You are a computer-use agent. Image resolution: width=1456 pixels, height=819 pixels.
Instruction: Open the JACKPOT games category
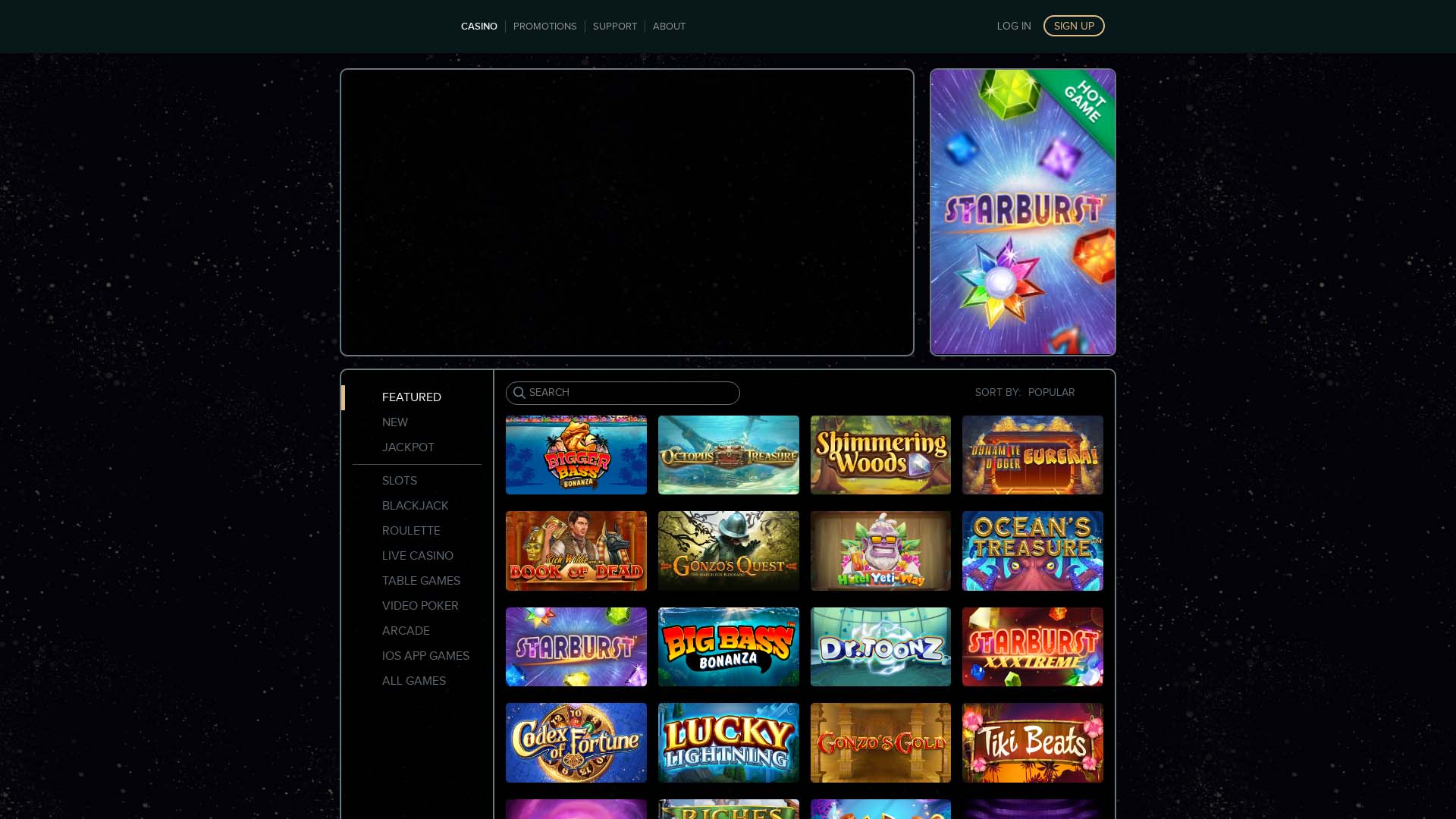click(x=407, y=447)
